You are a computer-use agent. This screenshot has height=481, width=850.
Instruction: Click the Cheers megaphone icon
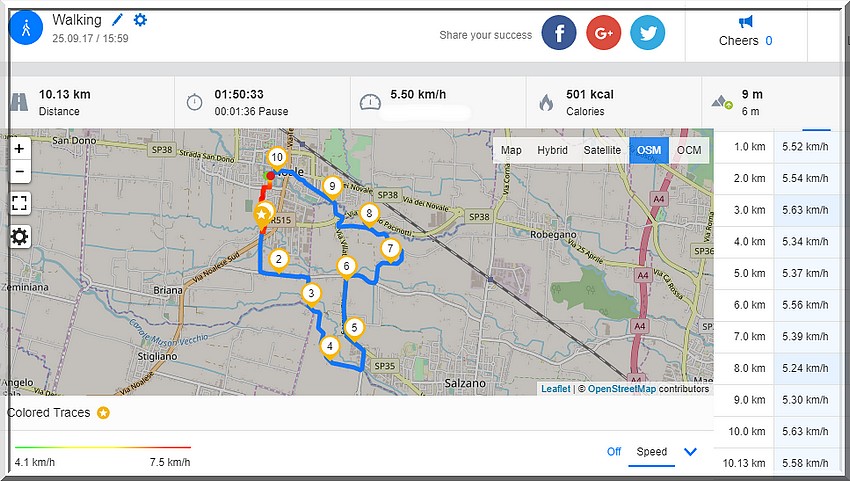pyautogui.click(x=745, y=21)
